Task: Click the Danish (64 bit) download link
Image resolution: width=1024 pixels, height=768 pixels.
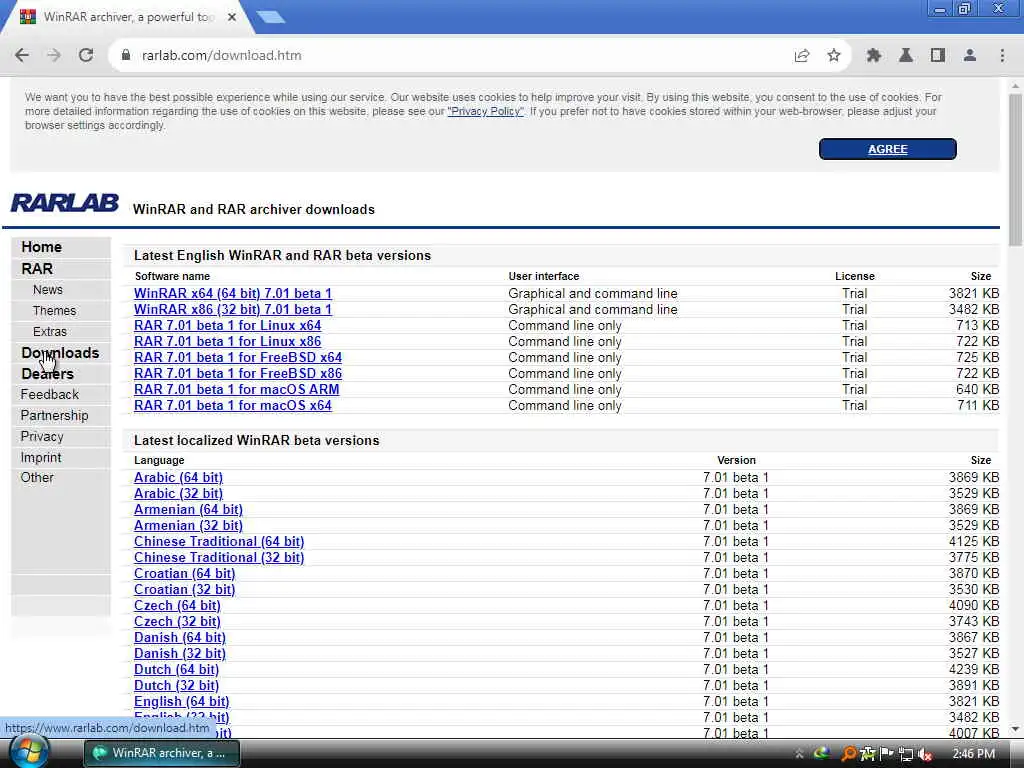Action: 180,637
